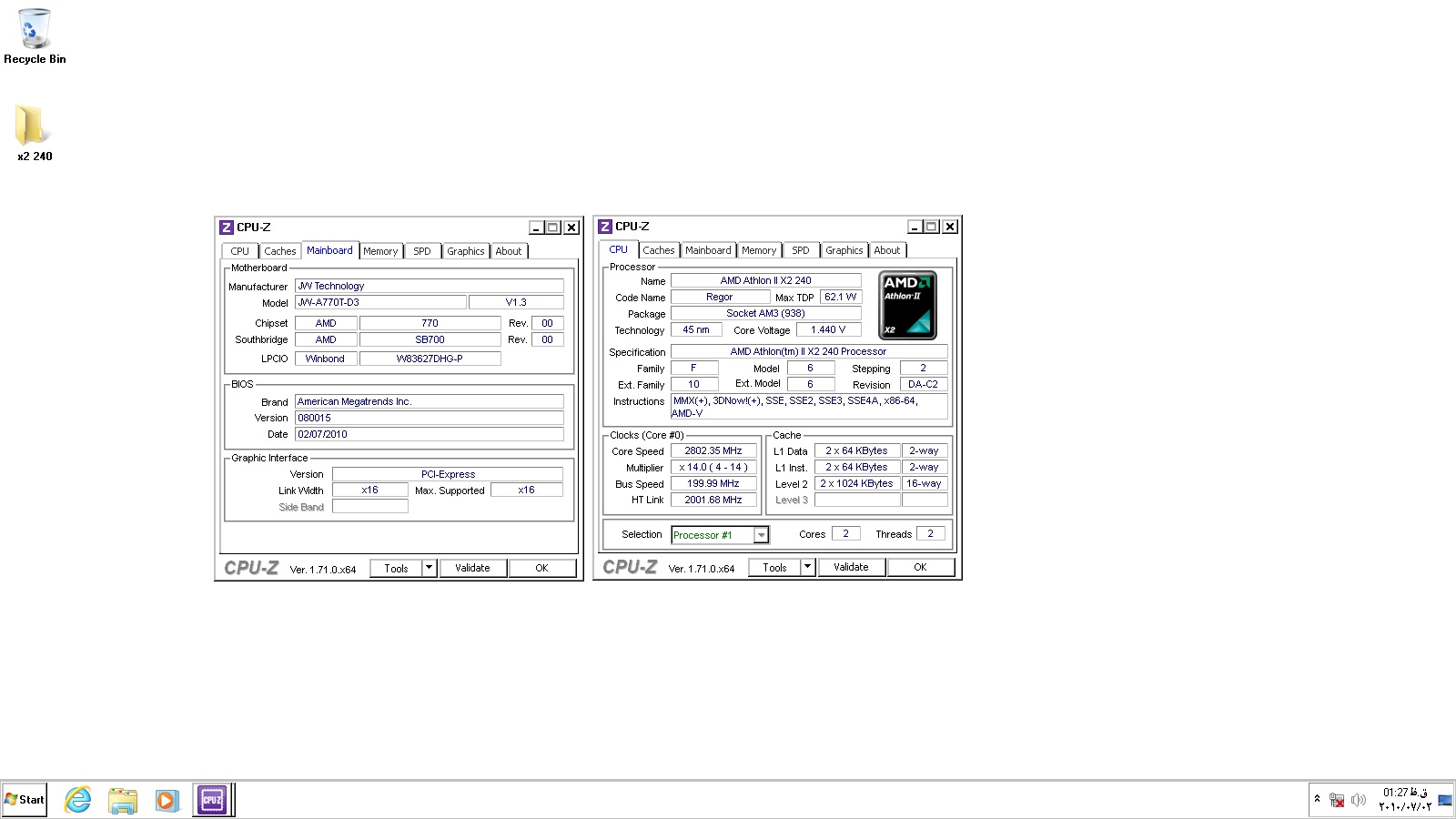This screenshot has height=819, width=1456.
Task: Open SPD tab in right CPU-Z window
Action: point(801,250)
